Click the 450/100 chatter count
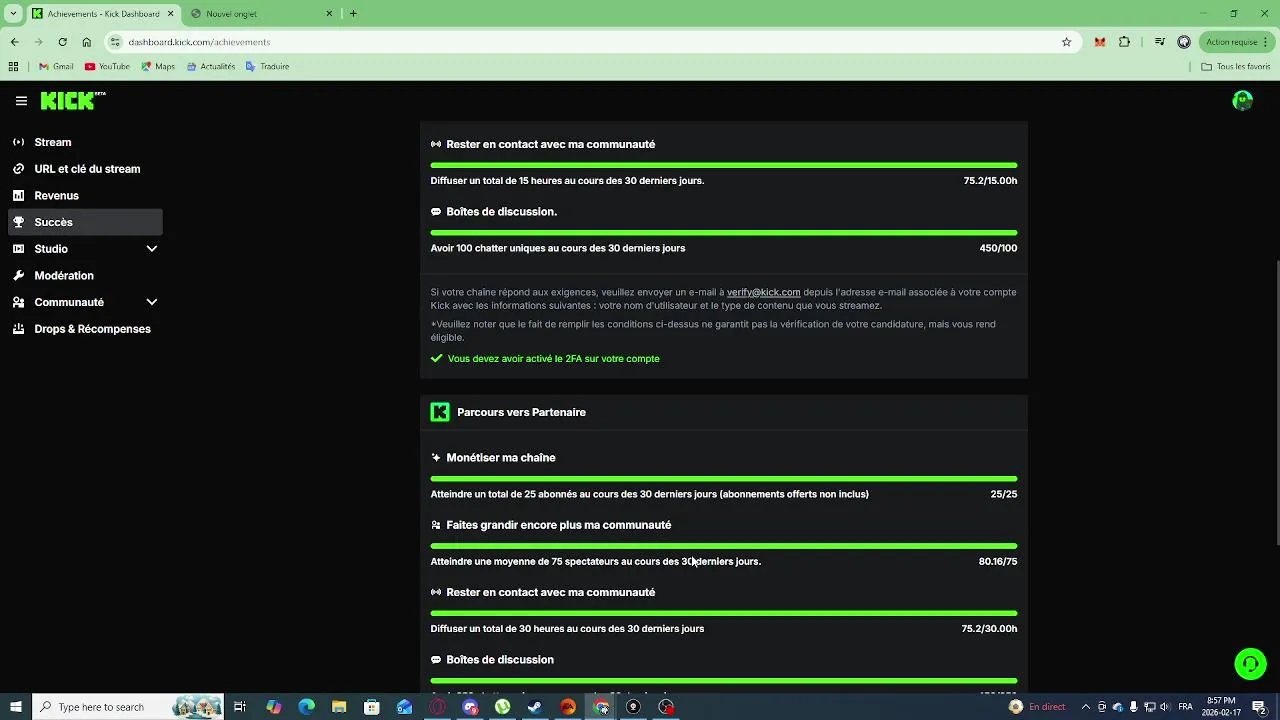 998,248
